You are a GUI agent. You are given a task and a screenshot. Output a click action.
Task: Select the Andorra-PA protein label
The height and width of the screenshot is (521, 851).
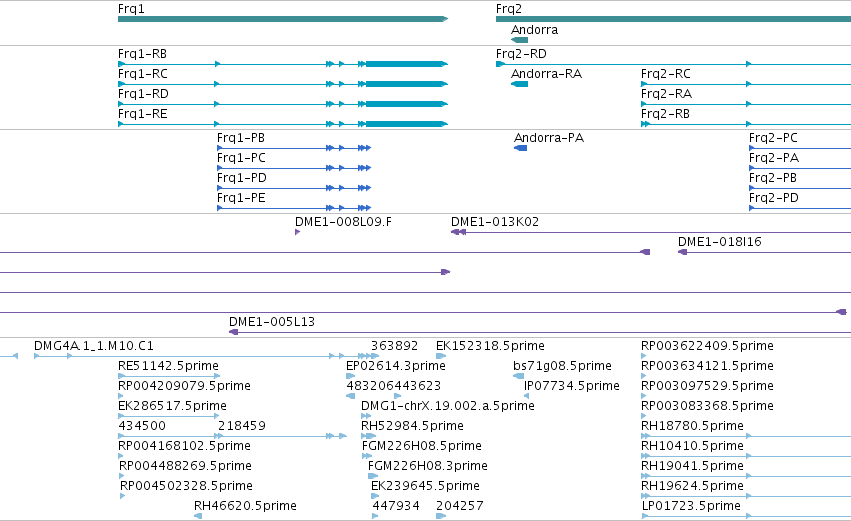point(549,138)
